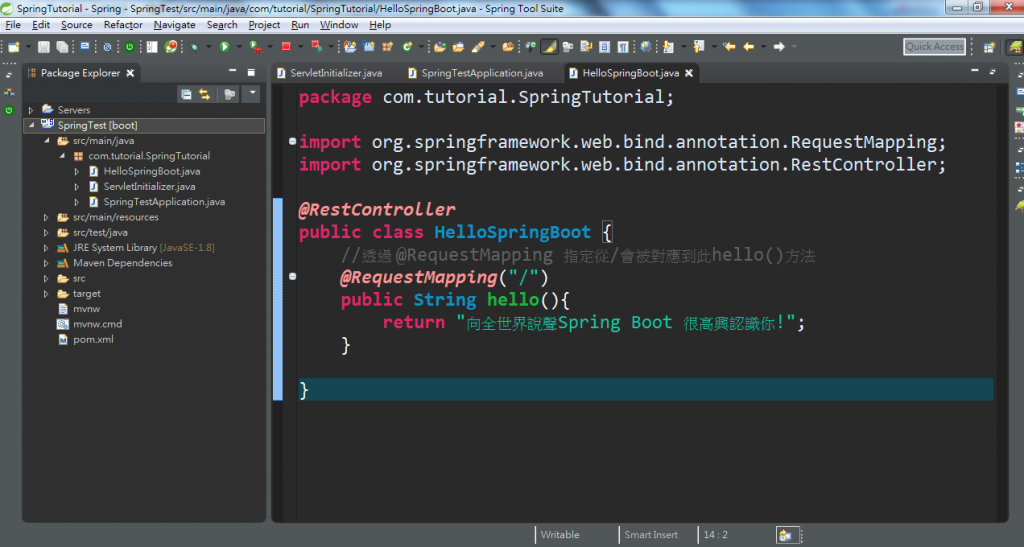The height and width of the screenshot is (547, 1024).
Task: Open the Navigate menu
Action: click(x=174, y=25)
